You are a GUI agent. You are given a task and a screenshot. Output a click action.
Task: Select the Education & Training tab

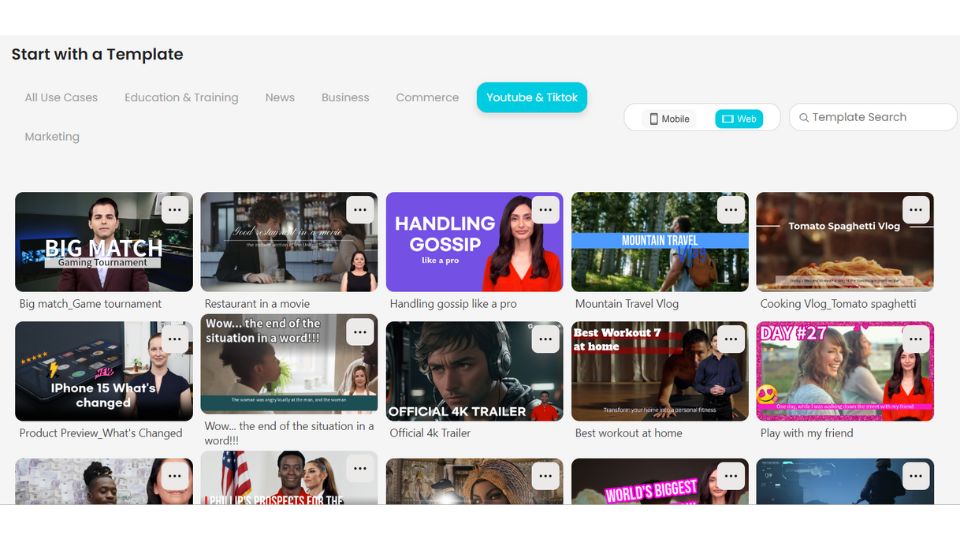(181, 97)
